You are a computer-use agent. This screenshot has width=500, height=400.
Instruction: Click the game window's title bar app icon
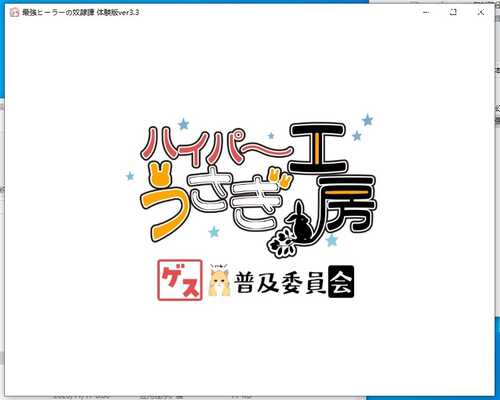14,13
